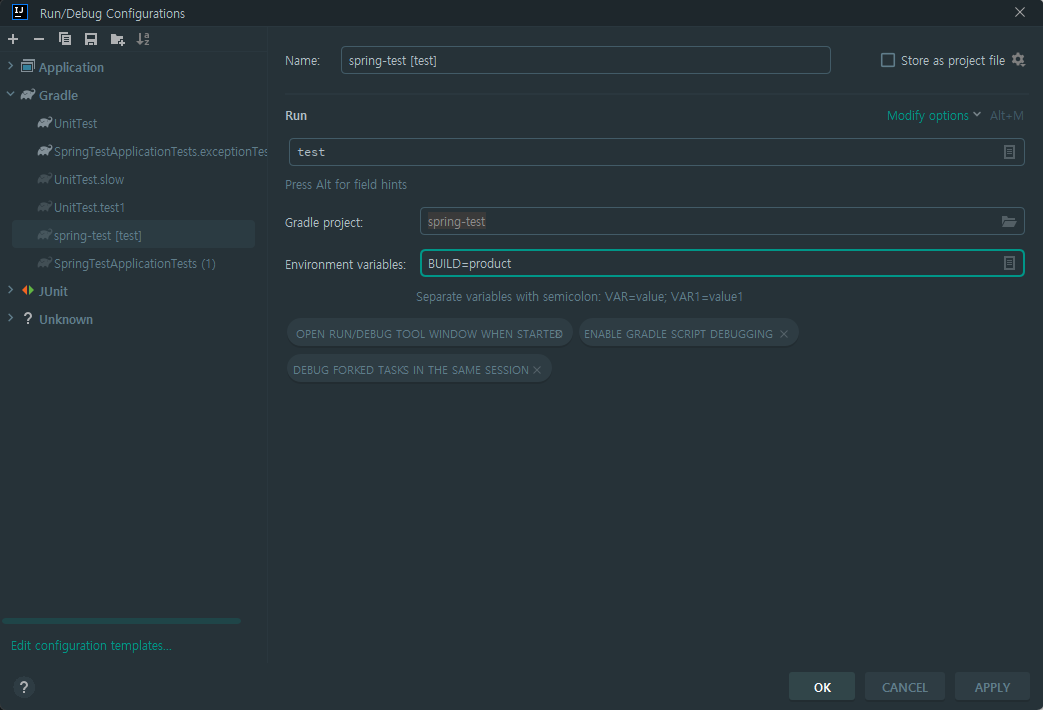Expand the Run tasks field with its list icon
Viewport: 1043px width, 710px height.
(1009, 152)
